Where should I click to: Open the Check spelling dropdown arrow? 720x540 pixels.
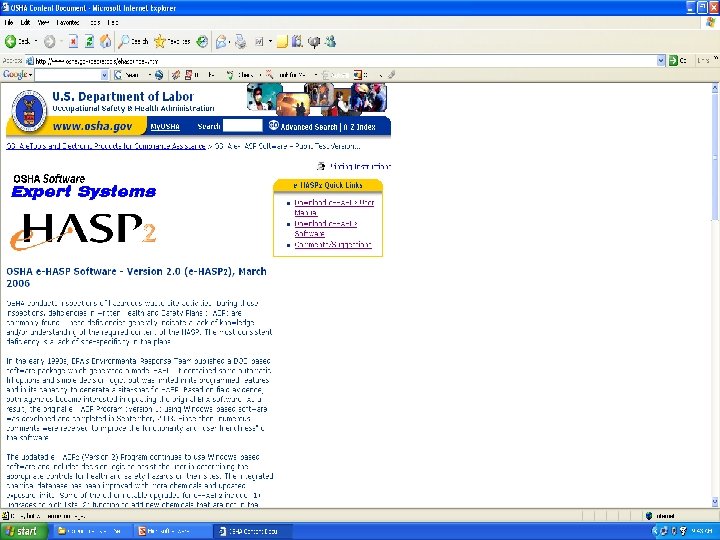260,75
